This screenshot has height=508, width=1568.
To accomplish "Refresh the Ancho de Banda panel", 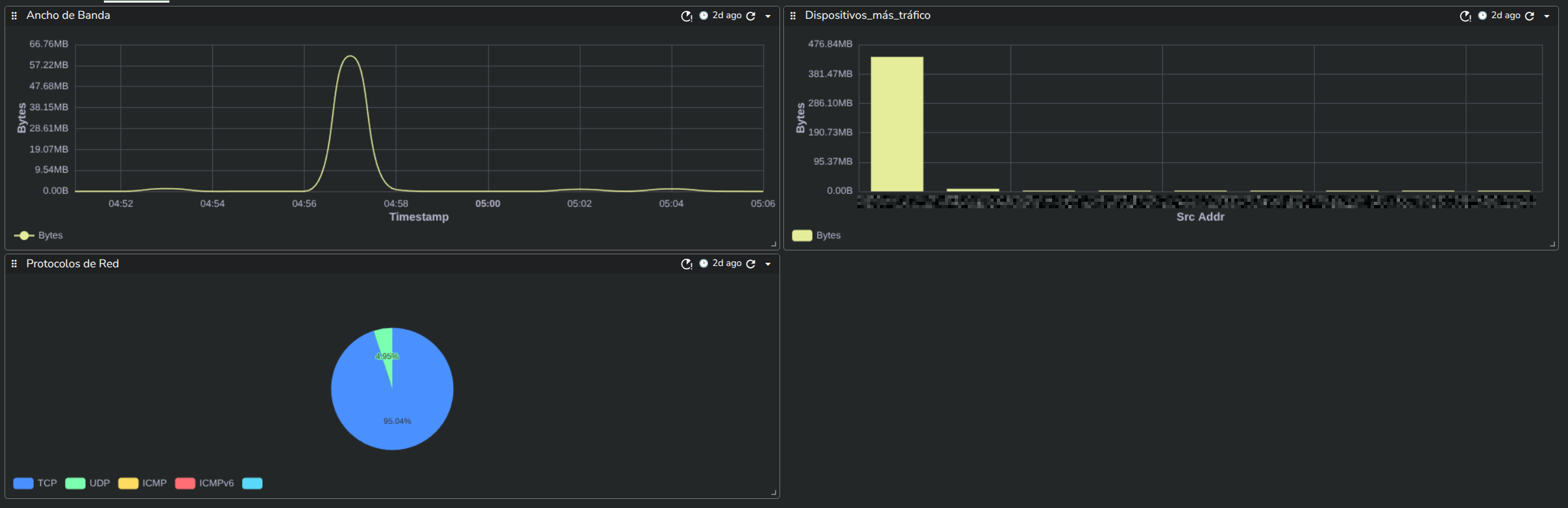I will [x=751, y=16].
